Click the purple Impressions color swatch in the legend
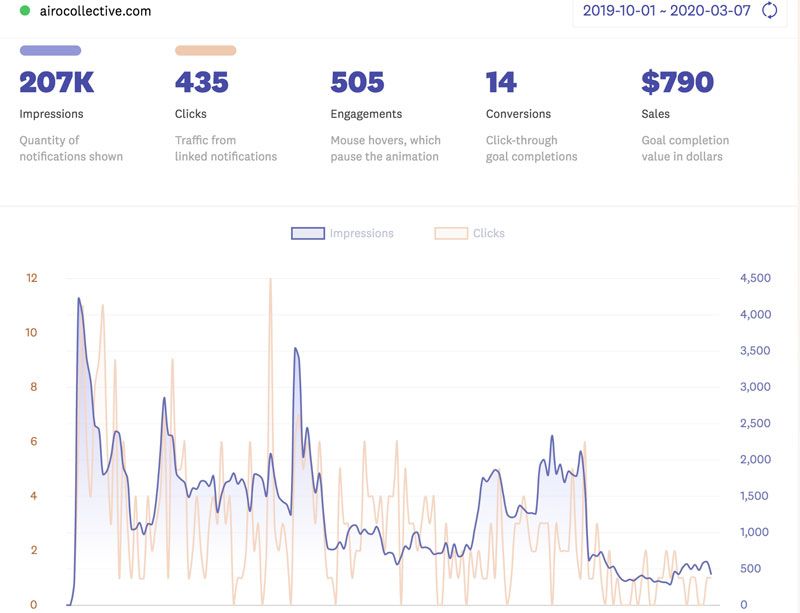 tap(308, 233)
